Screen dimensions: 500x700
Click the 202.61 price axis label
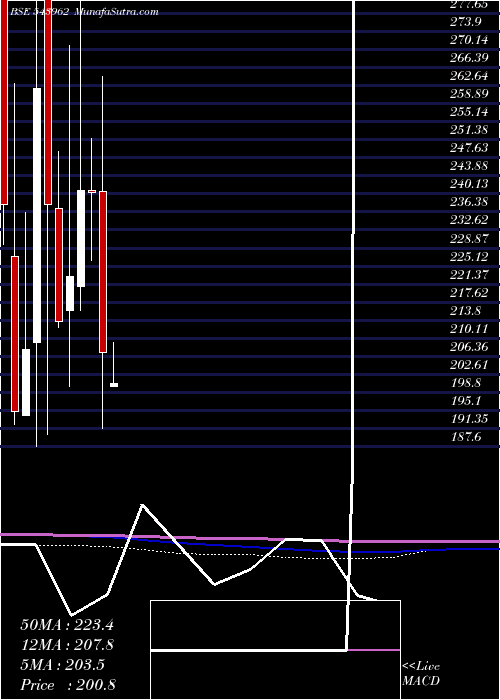click(469, 365)
